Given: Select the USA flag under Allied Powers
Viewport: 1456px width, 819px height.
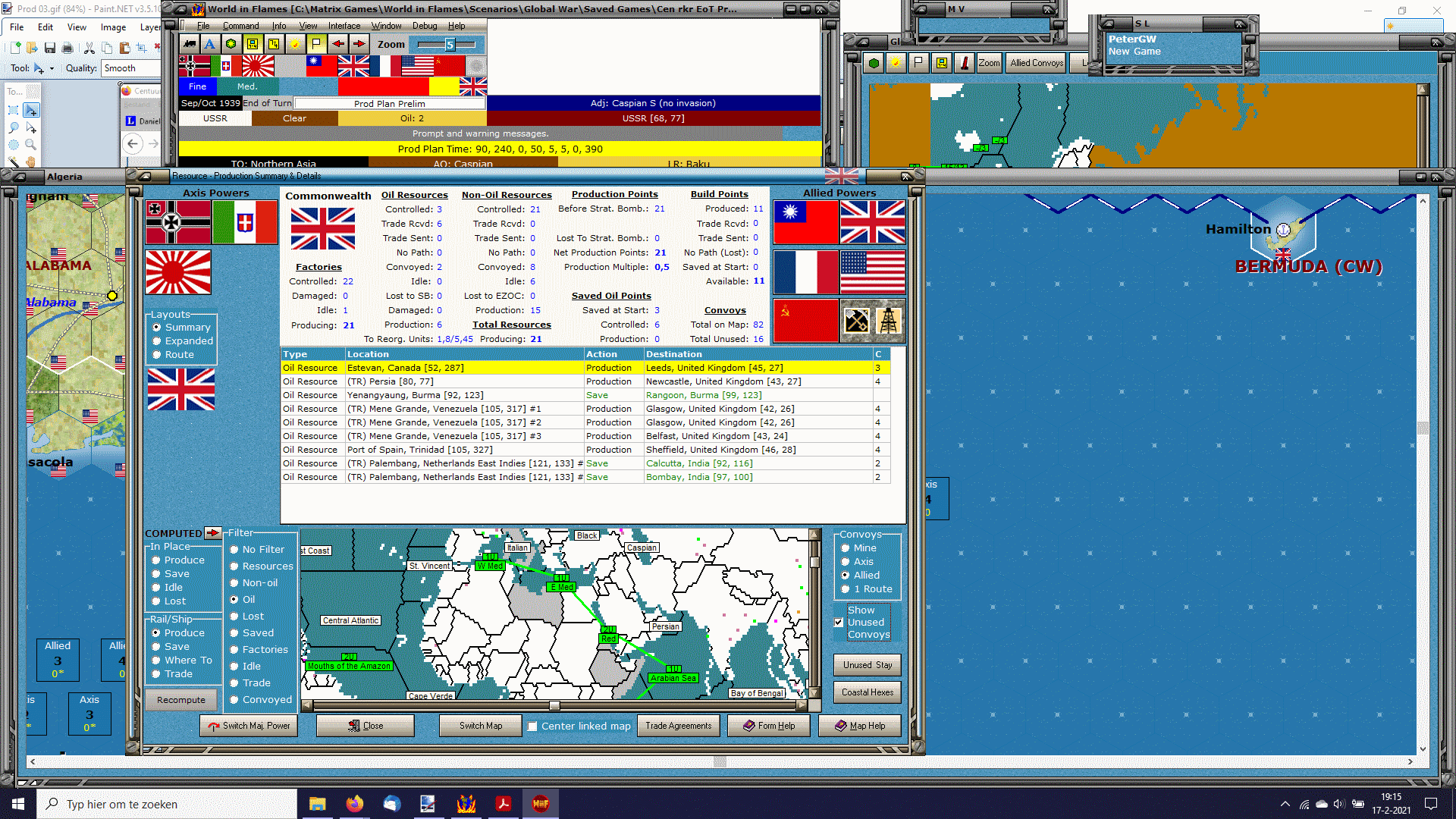Looking at the screenshot, I should 873,272.
